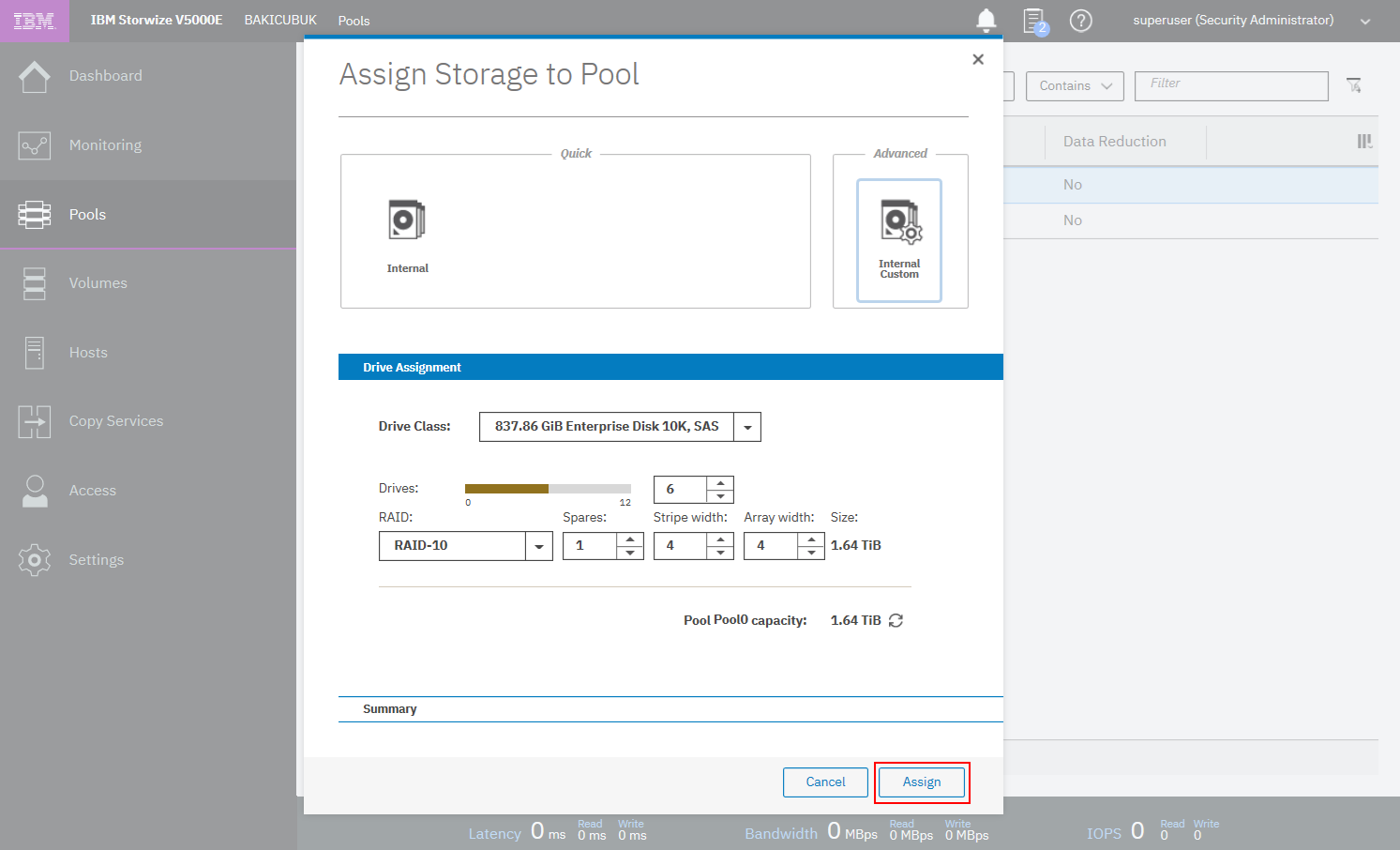The height and width of the screenshot is (850, 1400).
Task: Close the Assign Storage to Pool dialog
Action: coord(978,59)
